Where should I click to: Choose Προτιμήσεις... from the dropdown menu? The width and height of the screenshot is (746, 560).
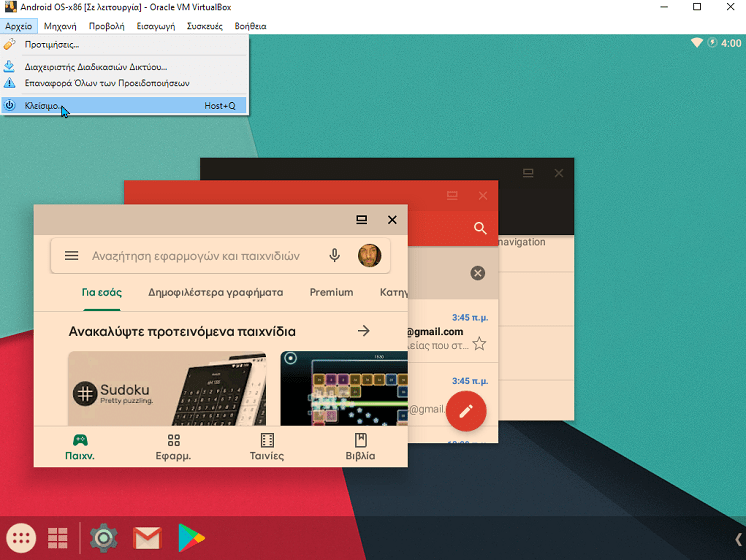(124, 45)
